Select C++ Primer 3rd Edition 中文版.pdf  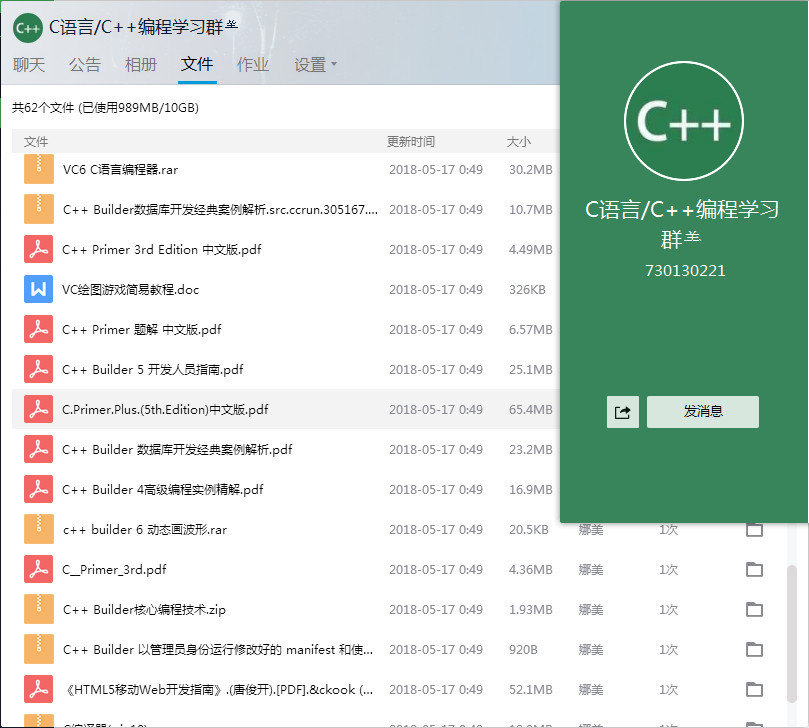(162, 250)
